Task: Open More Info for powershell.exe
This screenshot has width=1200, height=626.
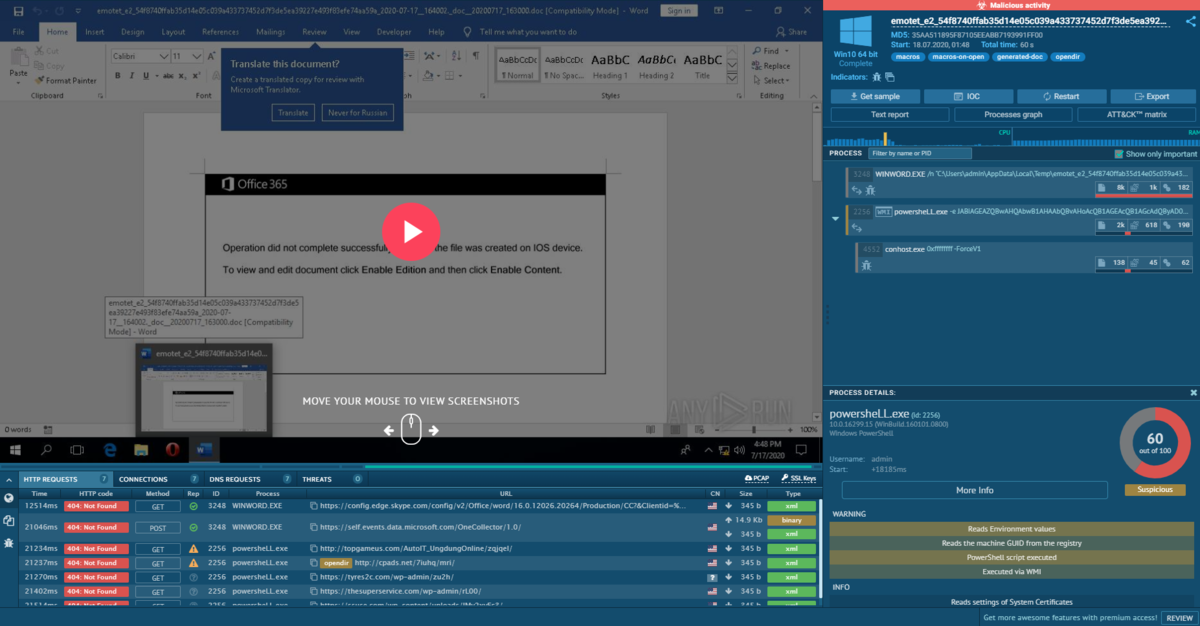Action: click(x=975, y=490)
